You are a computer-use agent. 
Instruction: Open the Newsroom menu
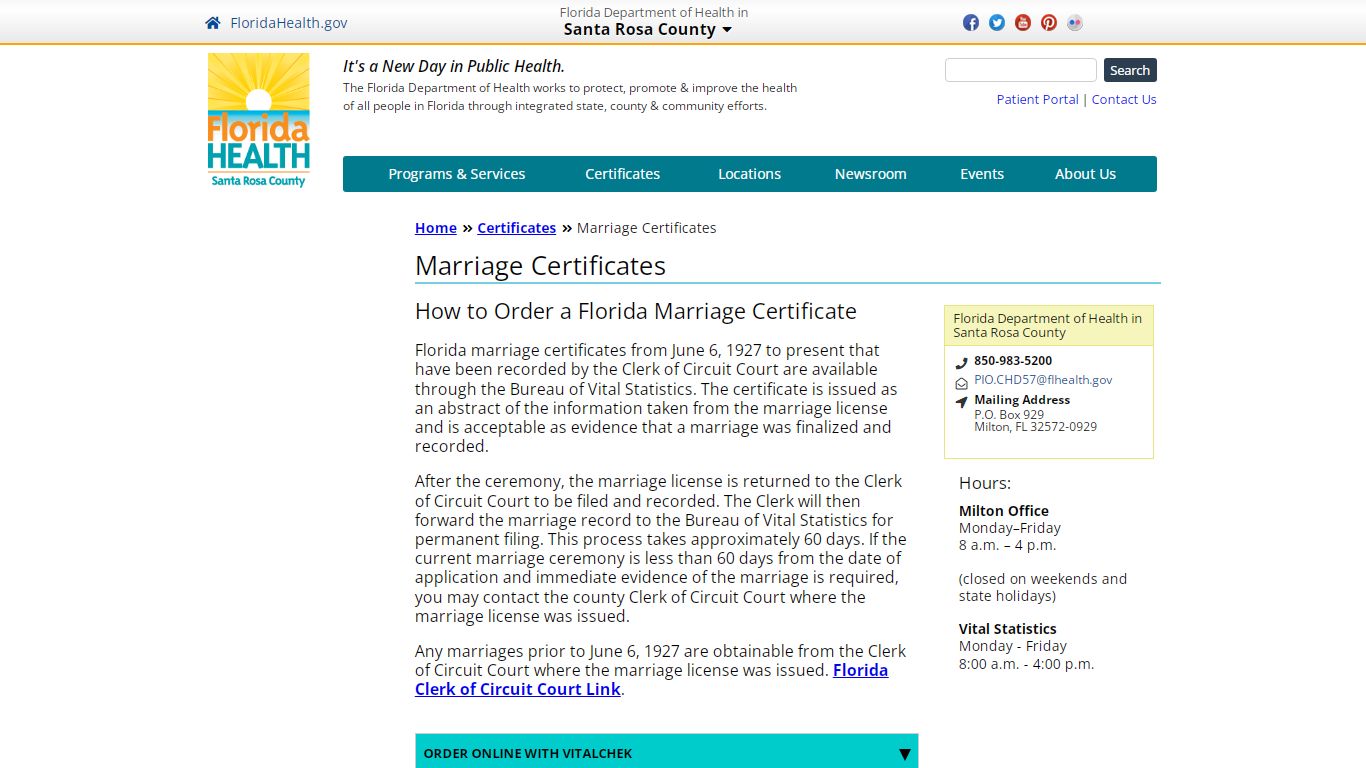[x=871, y=174]
